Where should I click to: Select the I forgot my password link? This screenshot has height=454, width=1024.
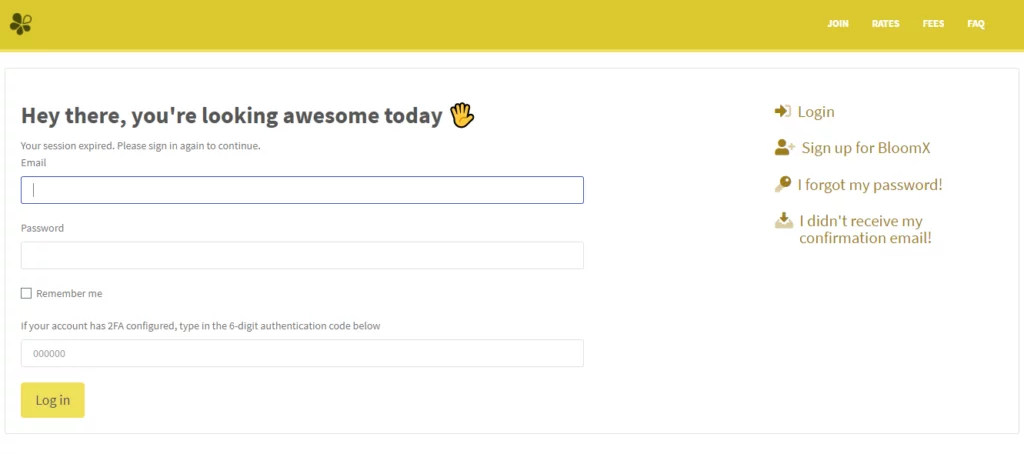(870, 185)
